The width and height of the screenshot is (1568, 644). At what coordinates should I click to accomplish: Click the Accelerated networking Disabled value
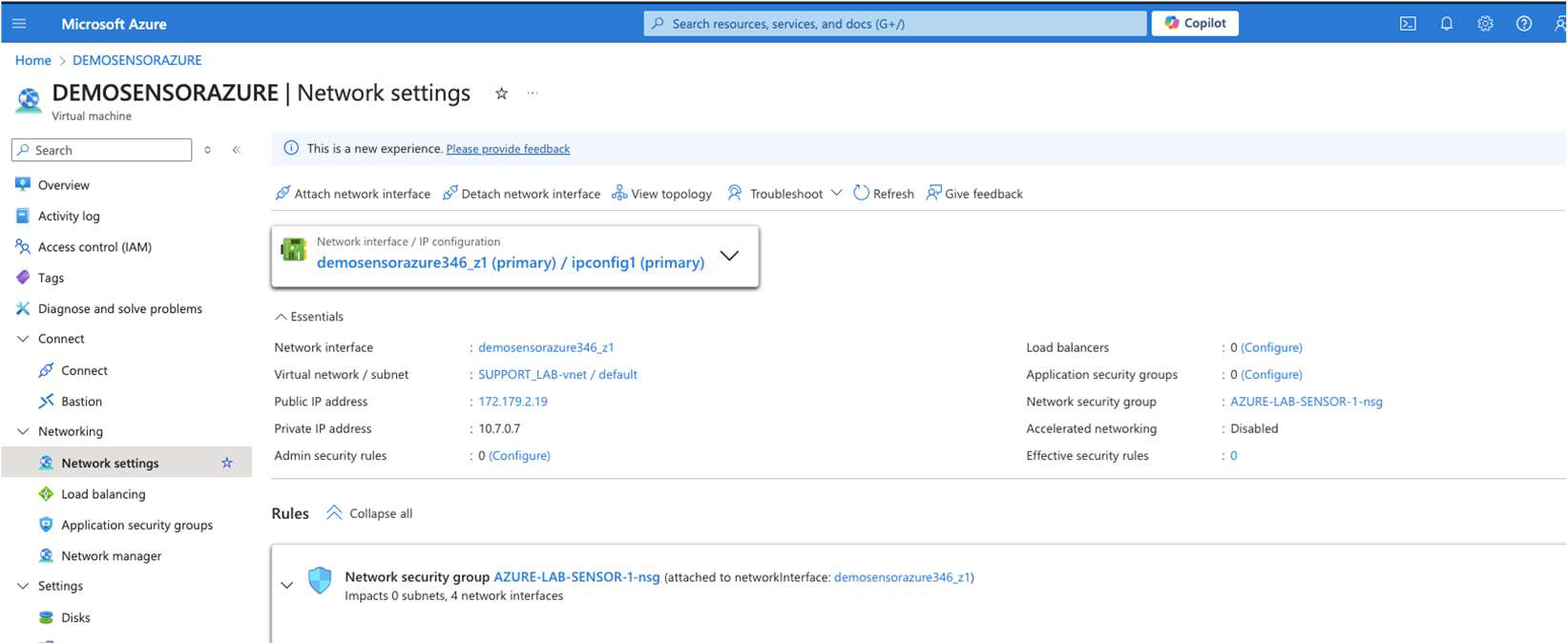point(1254,429)
